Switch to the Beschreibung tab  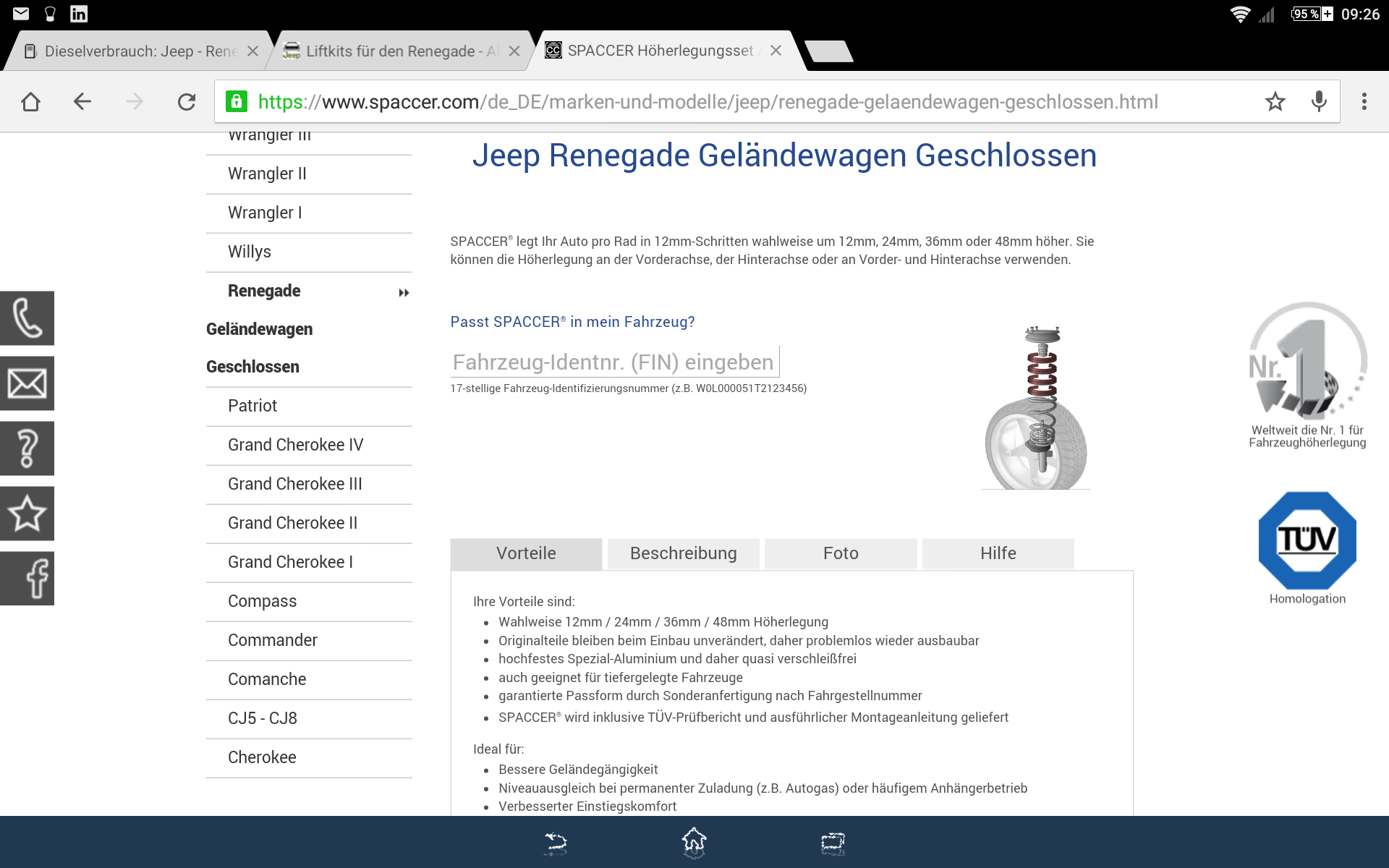click(683, 553)
